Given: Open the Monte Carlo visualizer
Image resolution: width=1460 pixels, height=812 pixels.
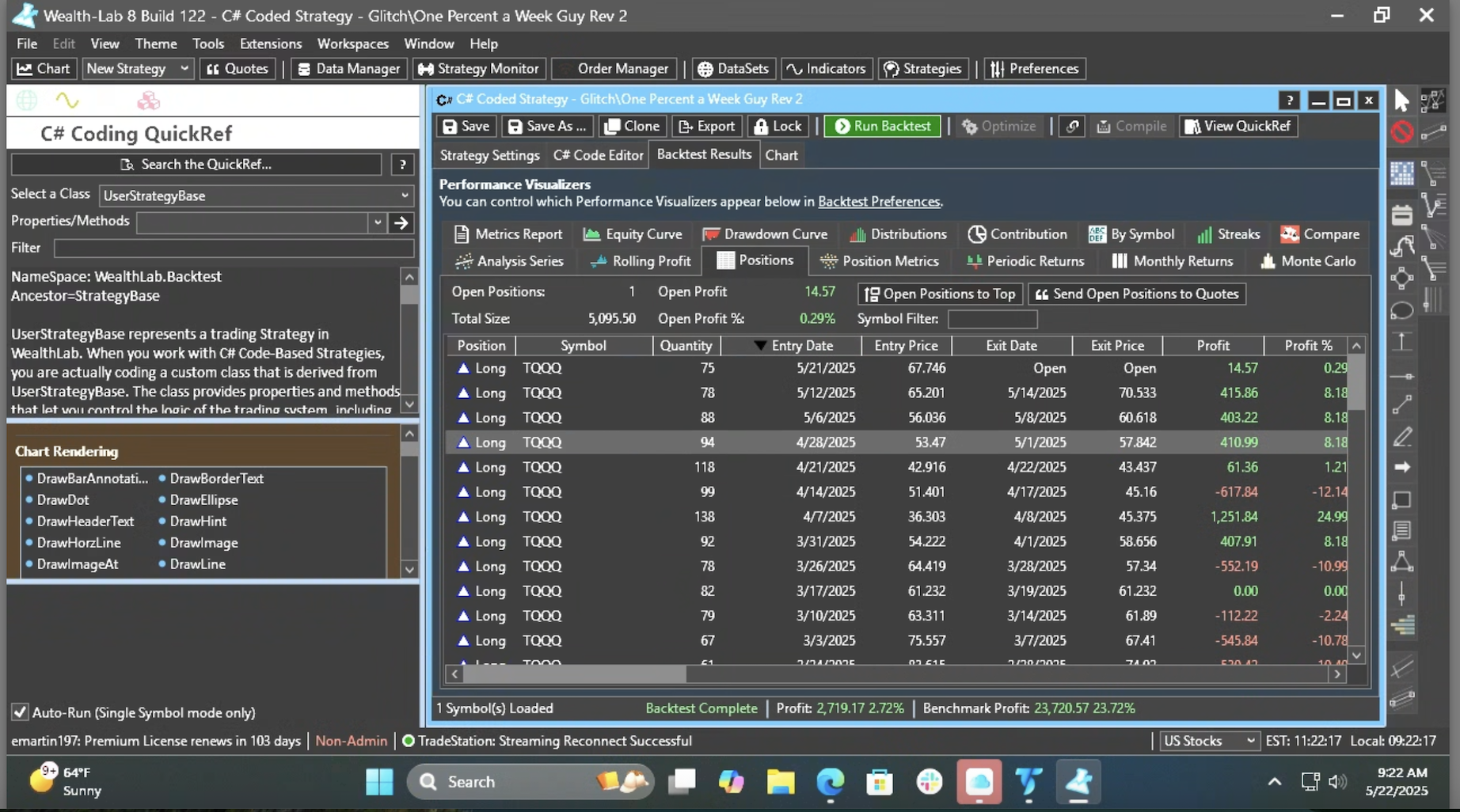Looking at the screenshot, I should 1307,261.
